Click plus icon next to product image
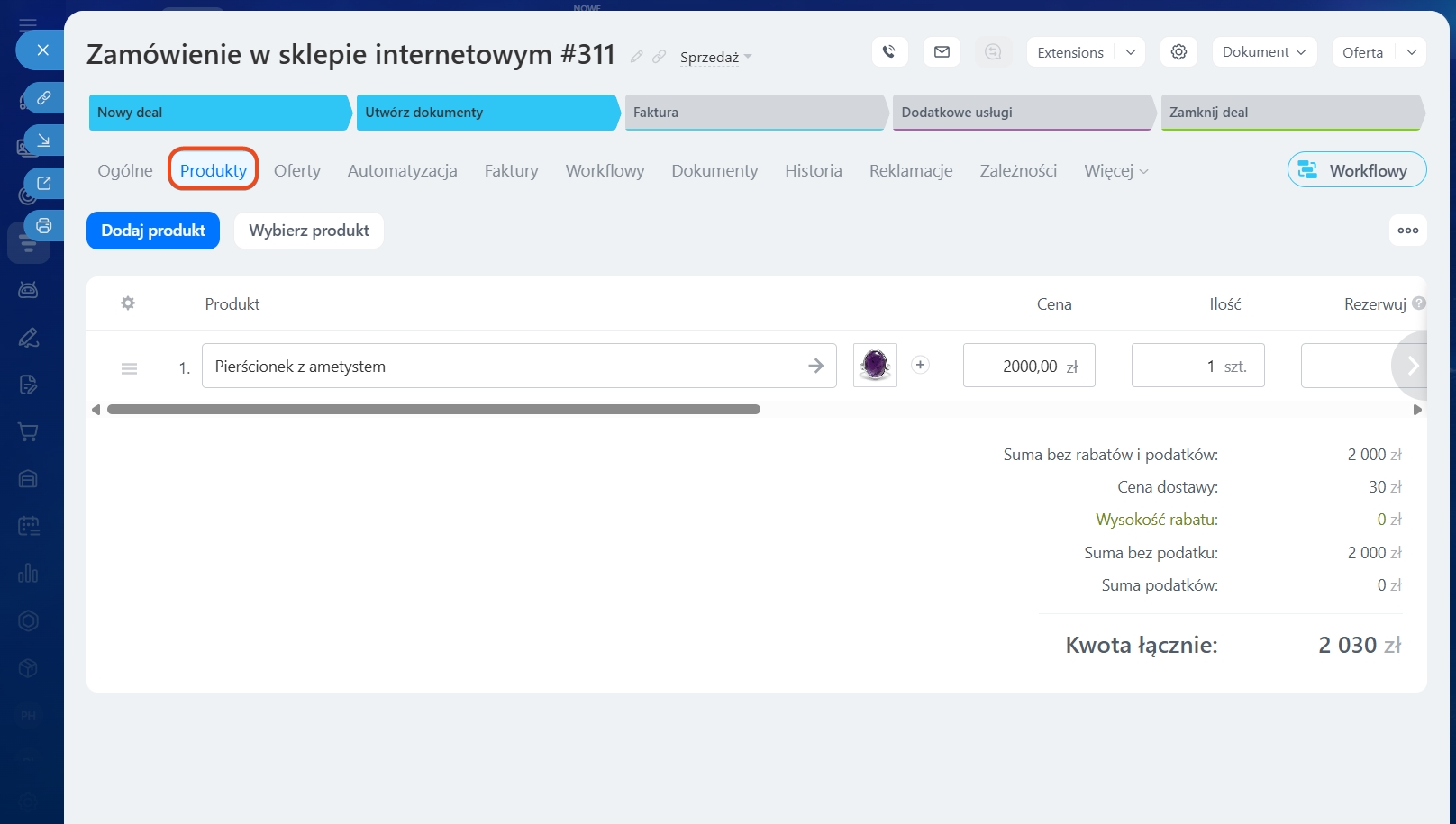The image size is (1456, 824). click(x=920, y=365)
